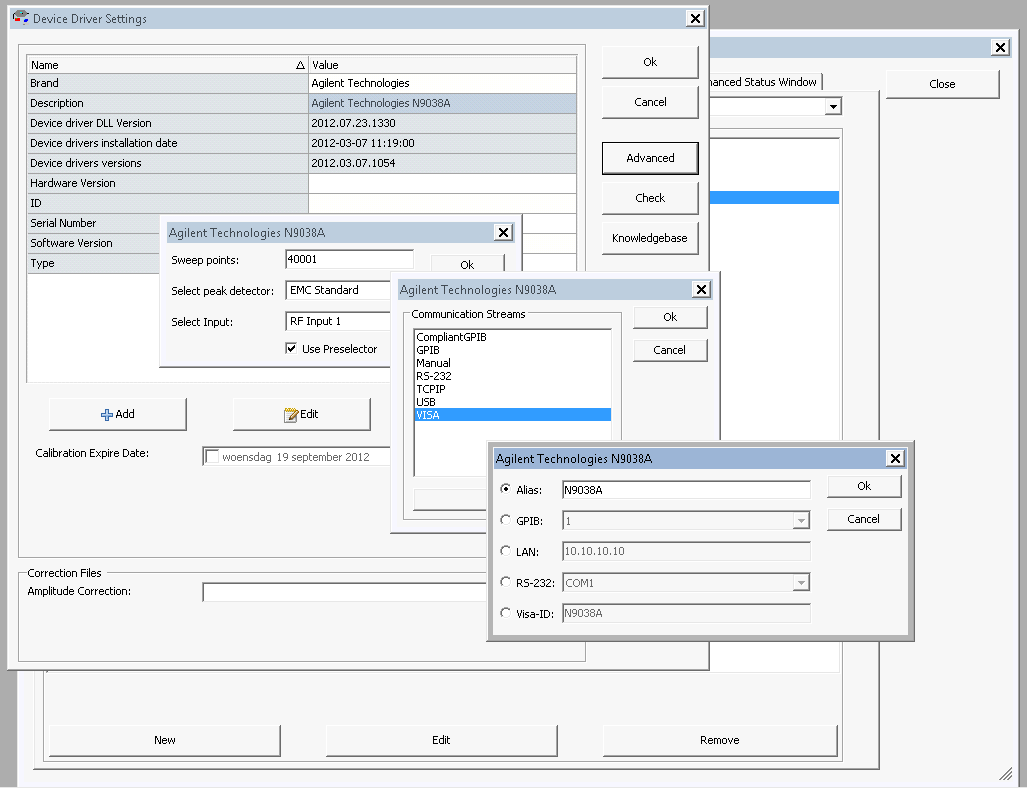Click the drivers versions value 2012.03.07.1054
The height and width of the screenshot is (789, 1027).
[x=443, y=163]
